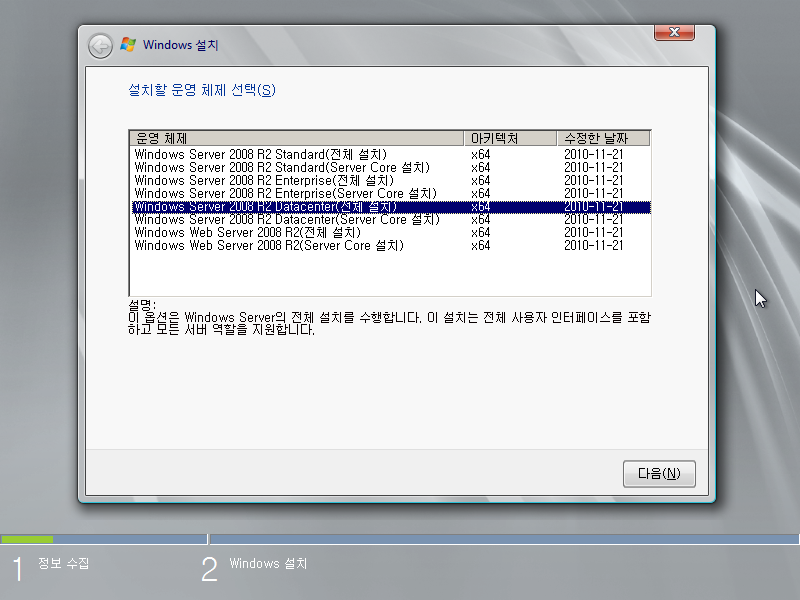Click the 설명 description paragraph text

pyautogui.click(x=389, y=323)
